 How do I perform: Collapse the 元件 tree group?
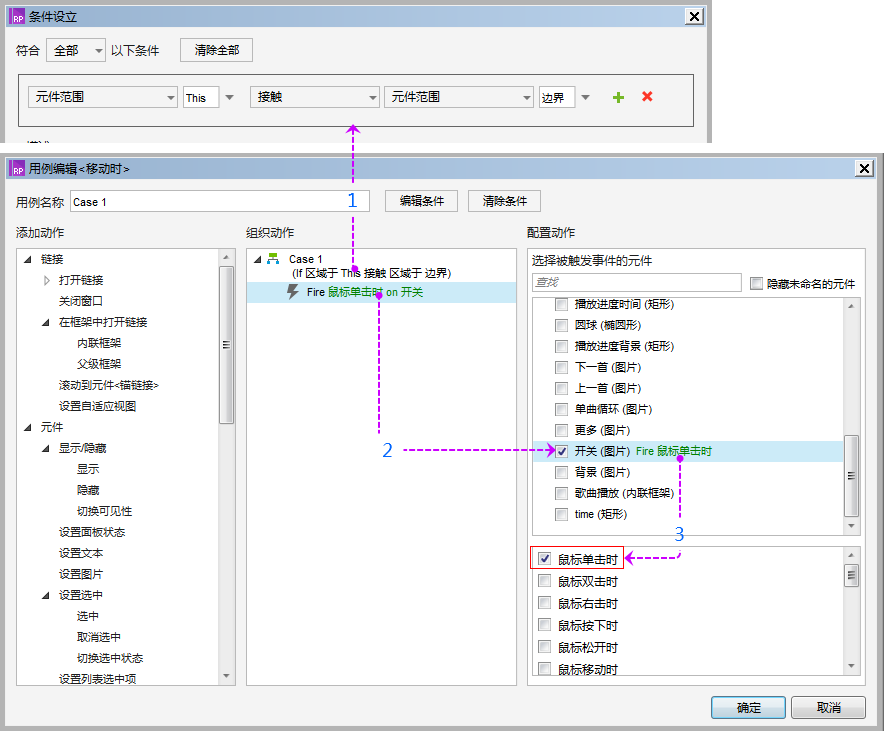(x=28, y=427)
